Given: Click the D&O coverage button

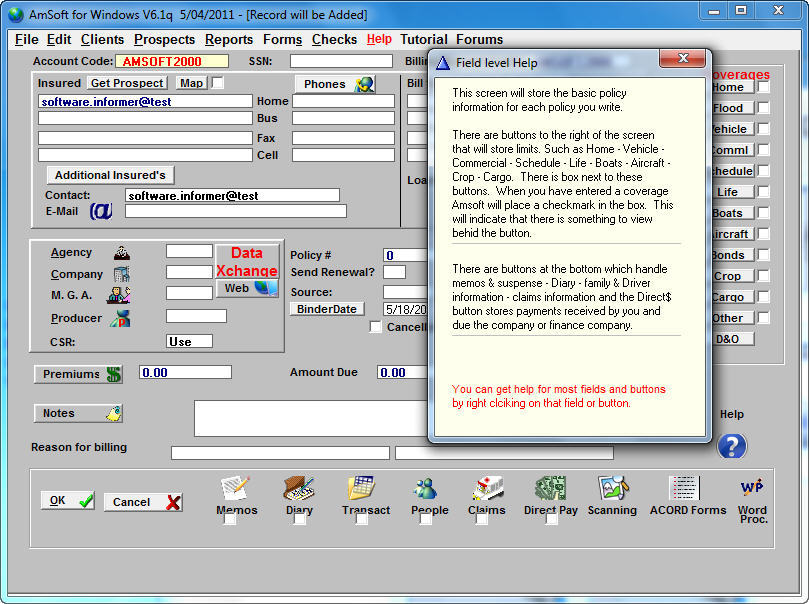Looking at the screenshot, I should tap(733, 339).
